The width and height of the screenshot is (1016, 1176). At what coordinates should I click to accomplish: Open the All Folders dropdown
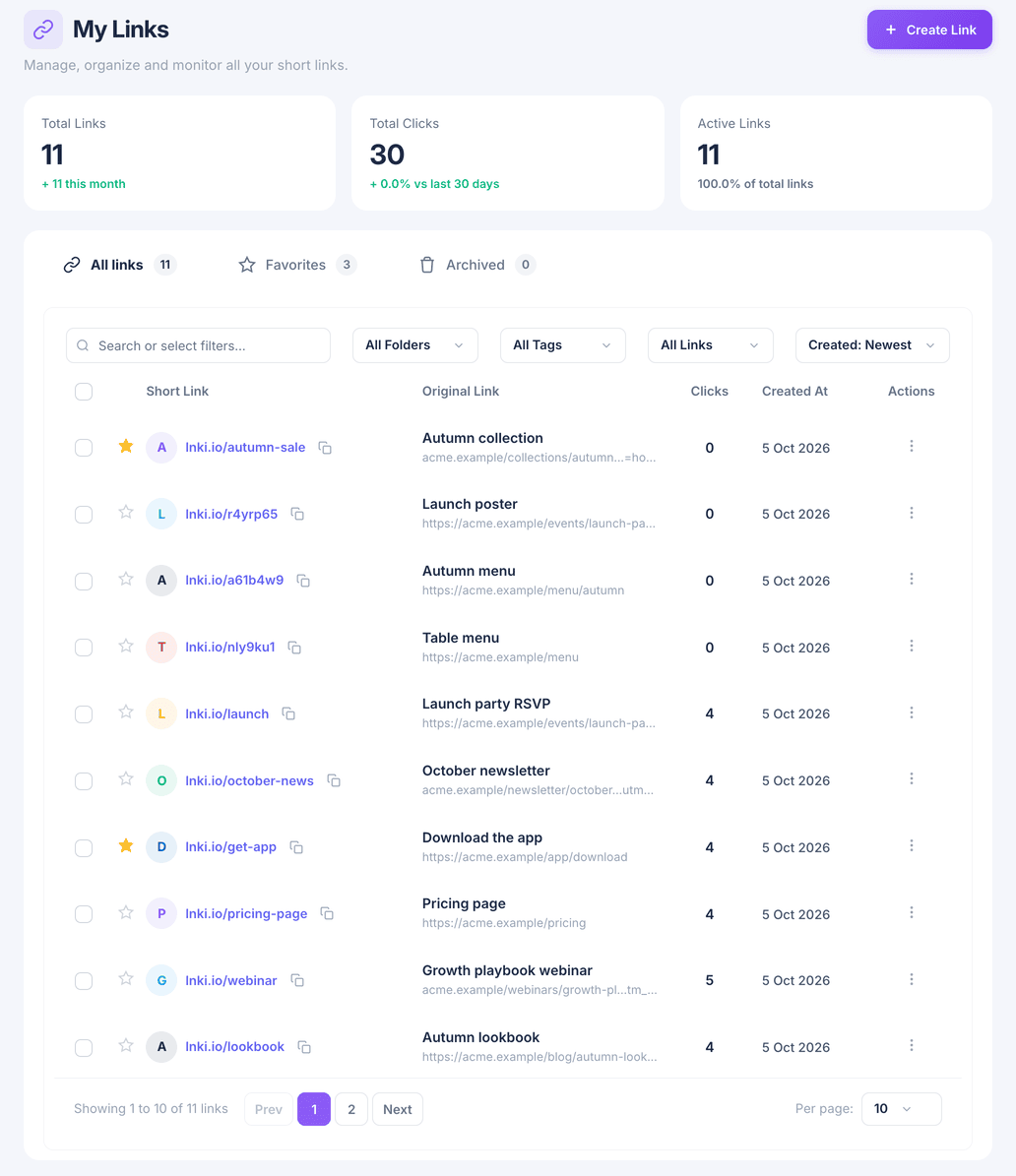(x=414, y=345)
